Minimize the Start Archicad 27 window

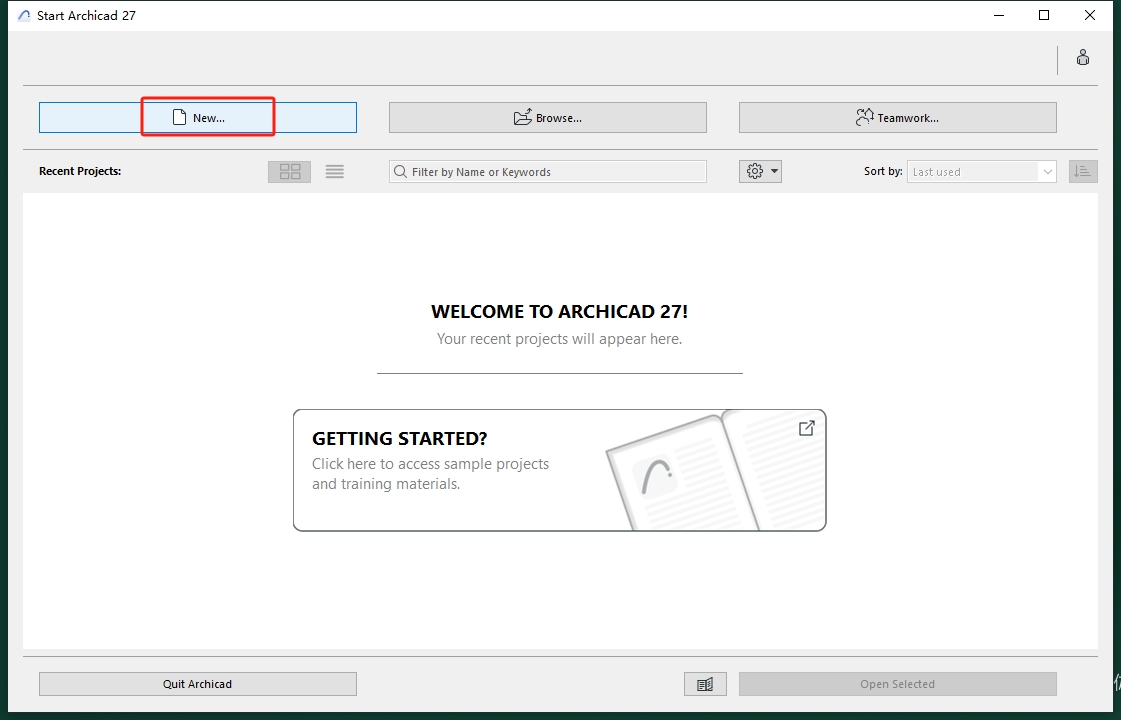click(999, 15)
